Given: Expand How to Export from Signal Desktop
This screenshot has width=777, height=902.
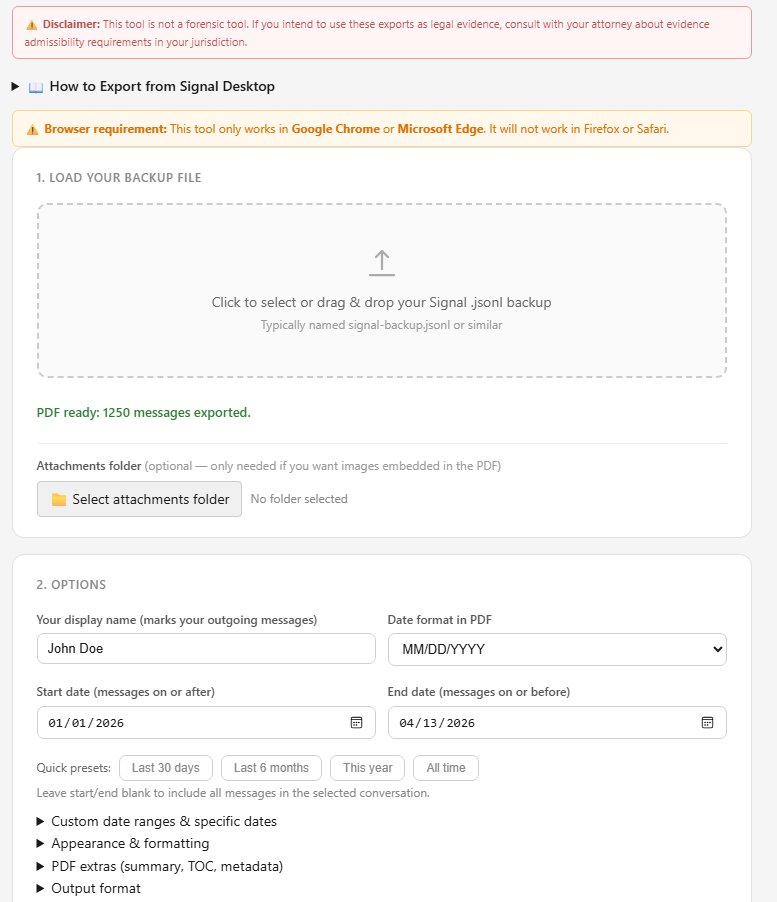Looking at the screenshot, I should point(150,87).
